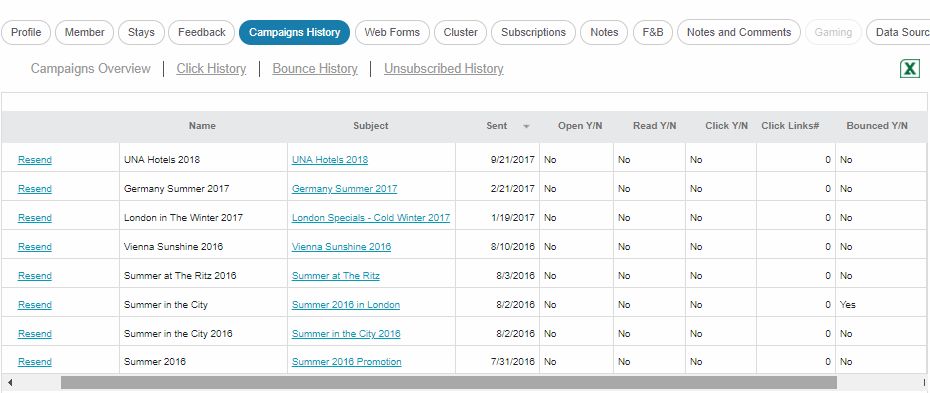Open the Web Forms tab
930x393 pixels.
(392, 33)
